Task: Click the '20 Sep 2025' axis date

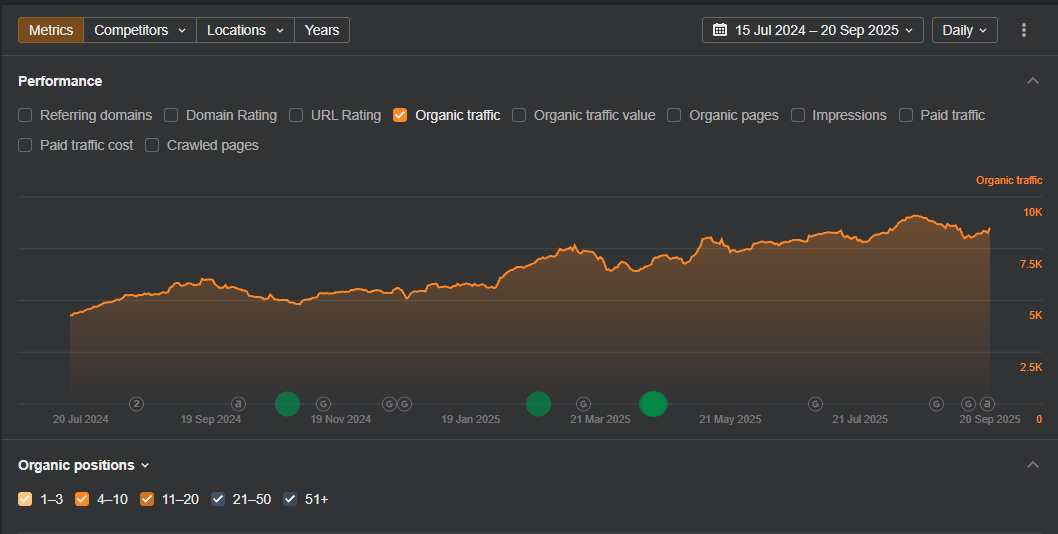Action: point(990,419)
